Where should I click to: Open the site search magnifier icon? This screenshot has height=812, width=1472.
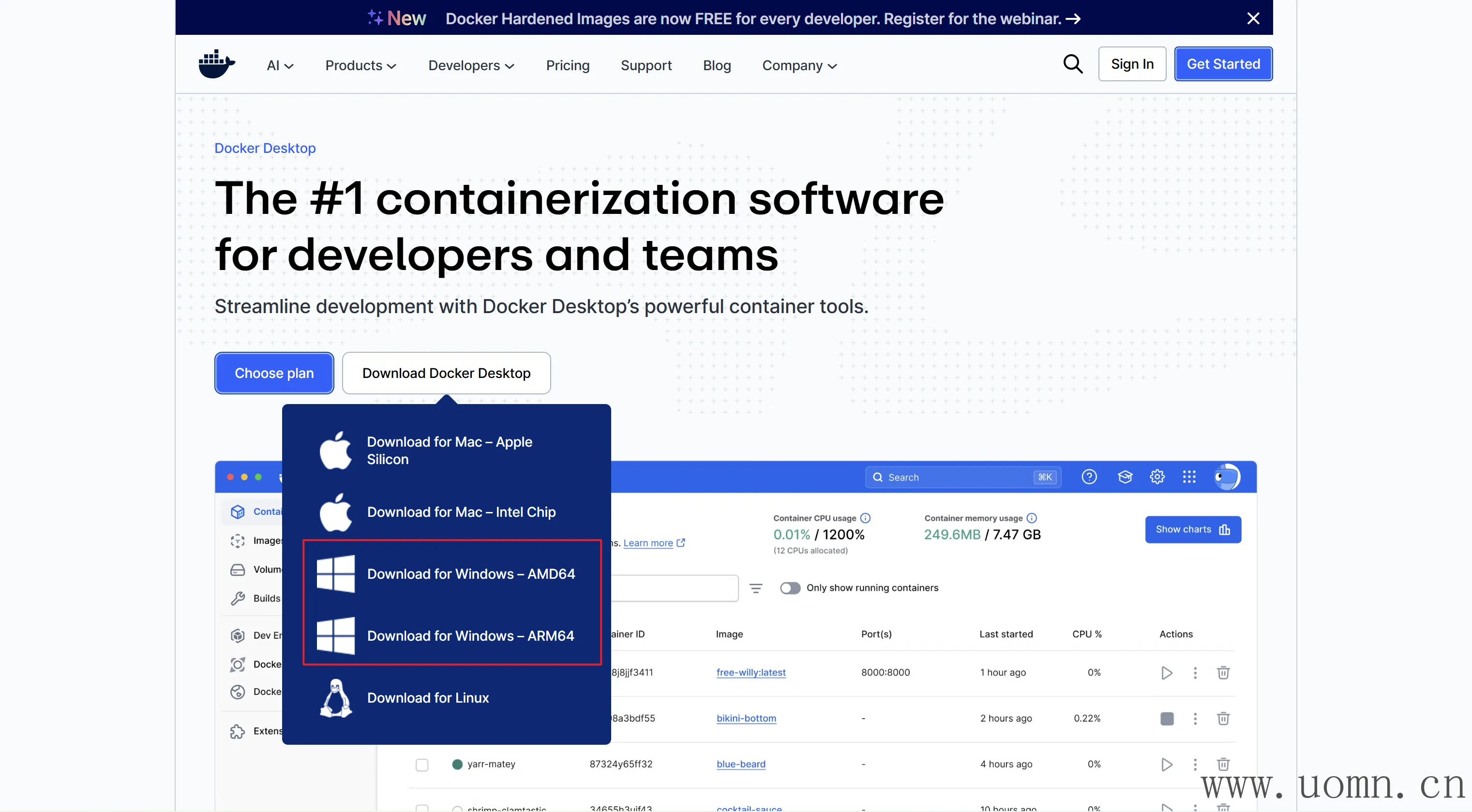(1073, 64)
